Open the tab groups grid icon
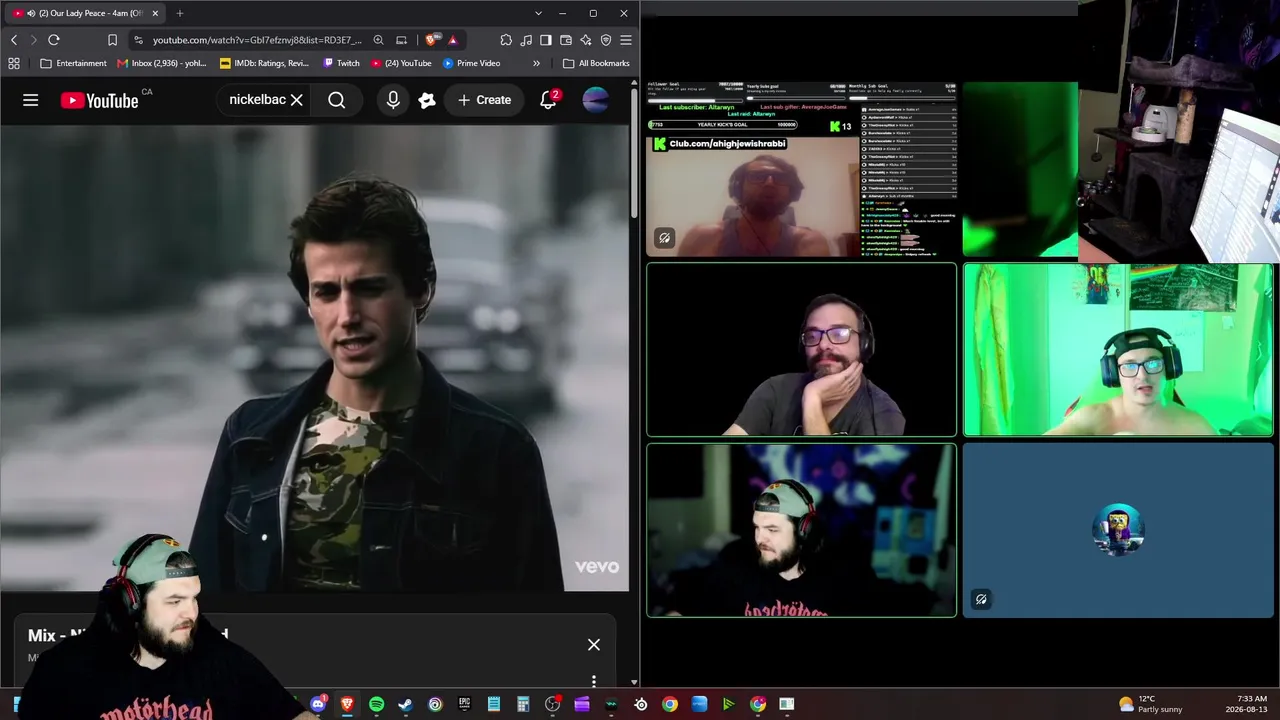The height and width of the screenshot is (720, 1280). click(14, 63)
